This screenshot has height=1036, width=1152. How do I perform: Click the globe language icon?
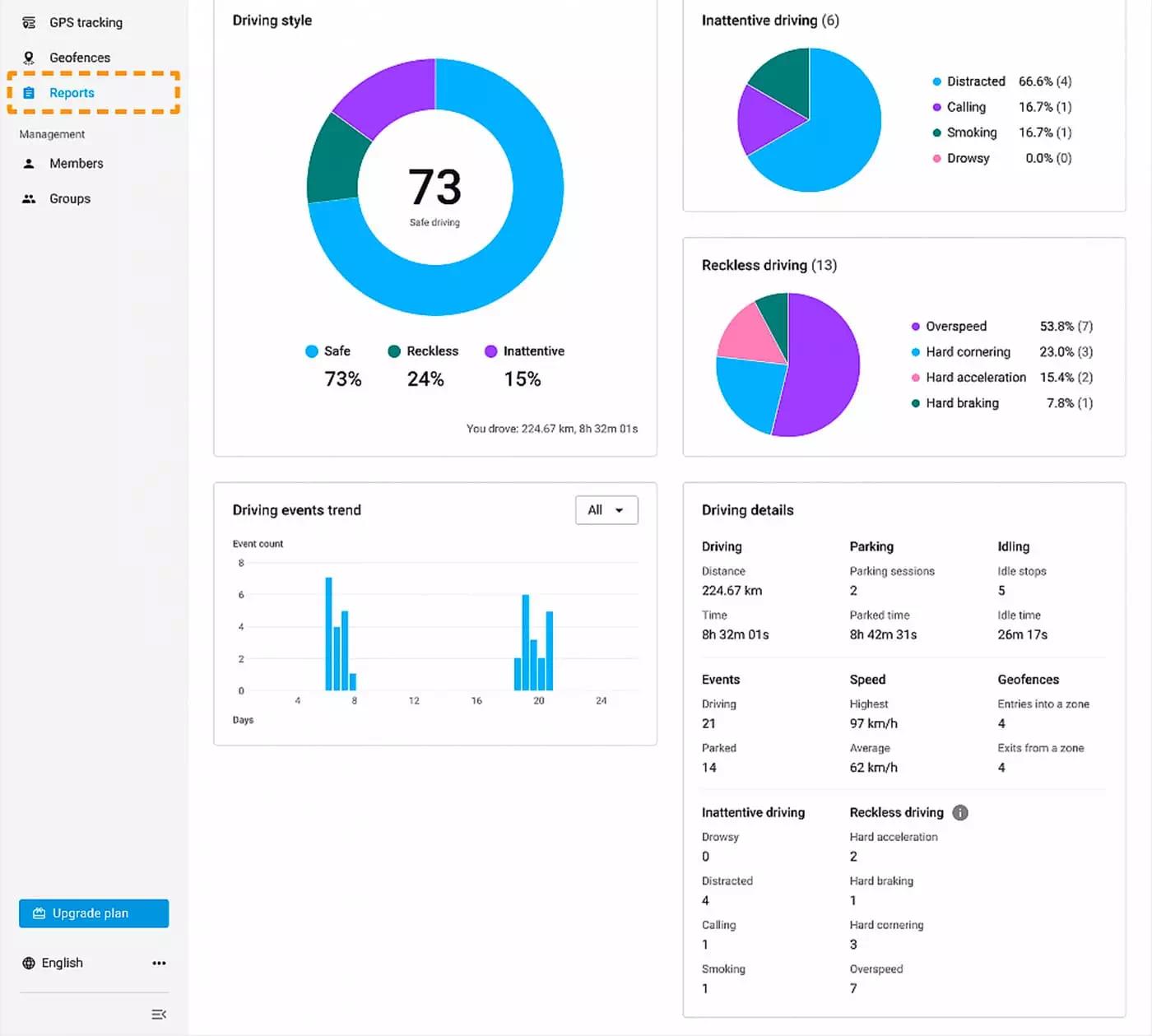pyautogui.click(x=29, y=963)
